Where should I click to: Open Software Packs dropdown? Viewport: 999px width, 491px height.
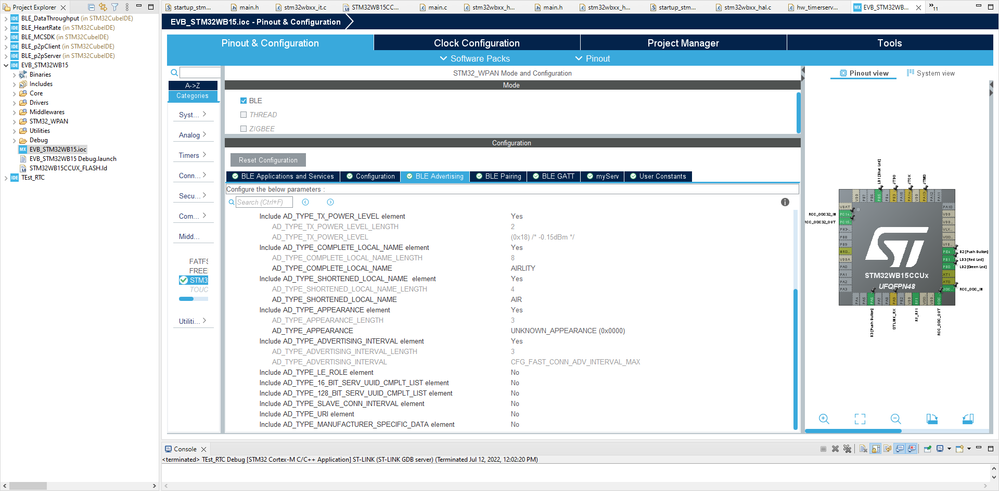pyautogui.click(x=475, y=58)
